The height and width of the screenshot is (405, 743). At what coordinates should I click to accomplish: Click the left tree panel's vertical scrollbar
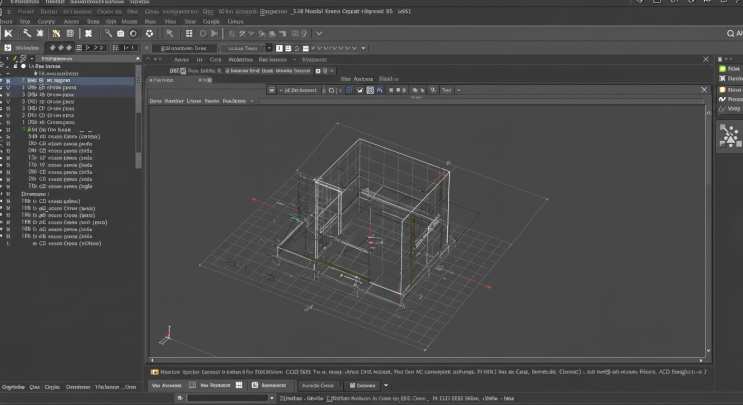click(138, 116)
